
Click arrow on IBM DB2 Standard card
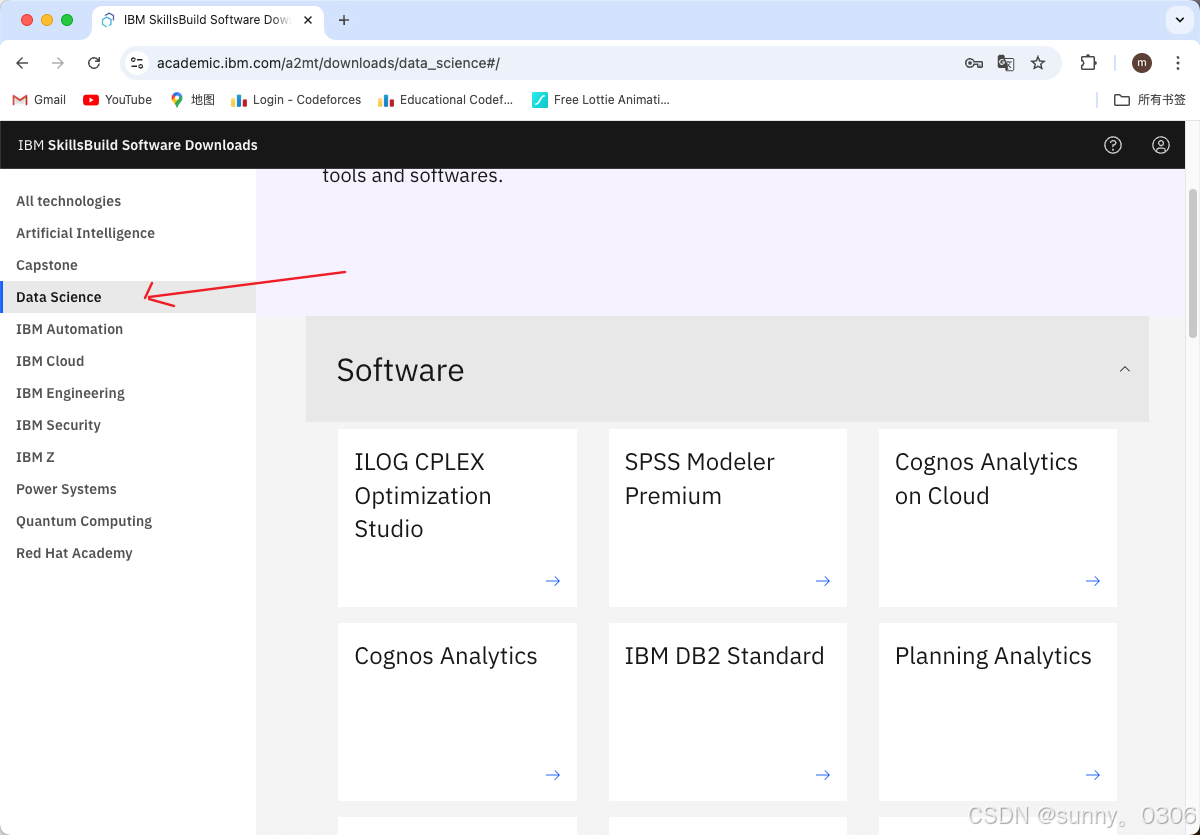tap(823, 775)
